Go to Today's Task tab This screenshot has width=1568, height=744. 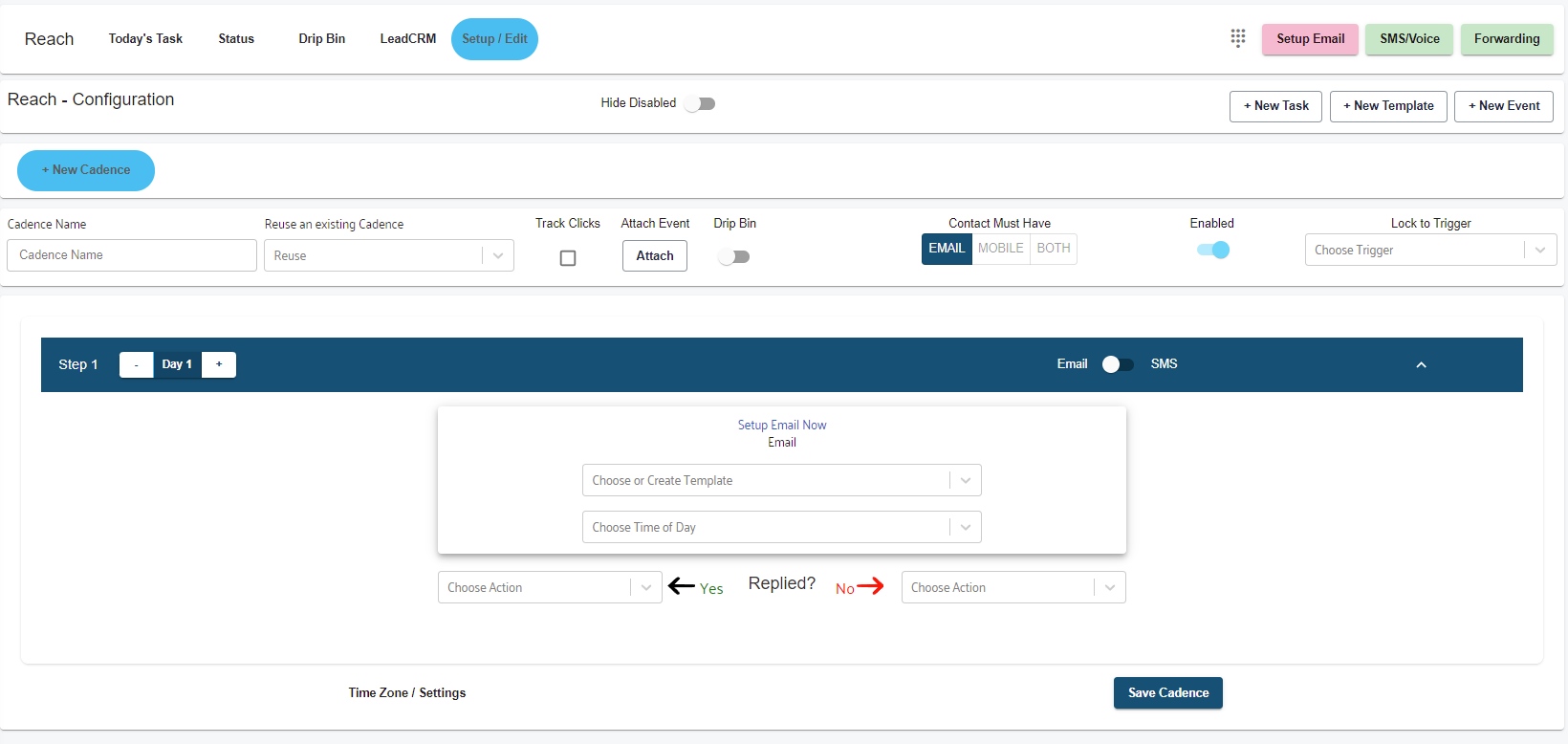pos(145,39)
